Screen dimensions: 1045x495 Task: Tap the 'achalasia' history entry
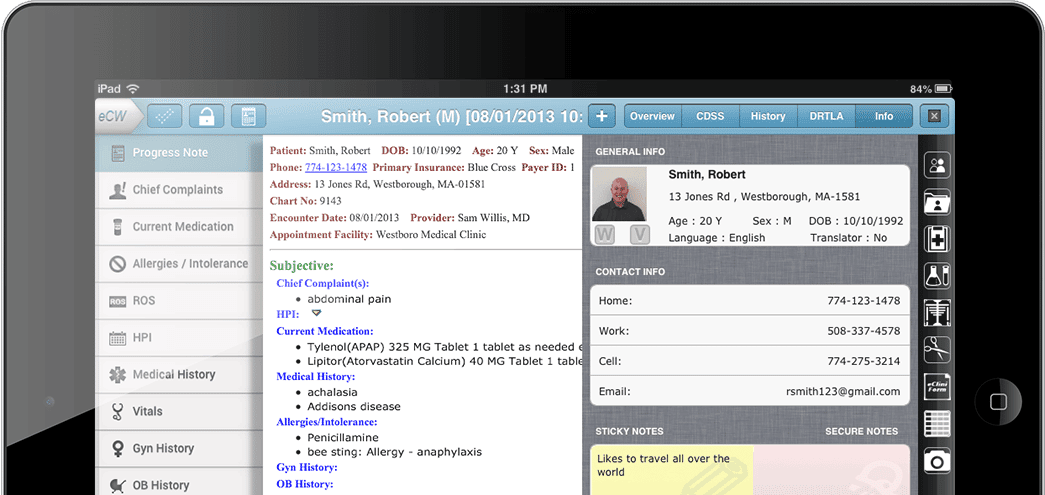(332, 392)
